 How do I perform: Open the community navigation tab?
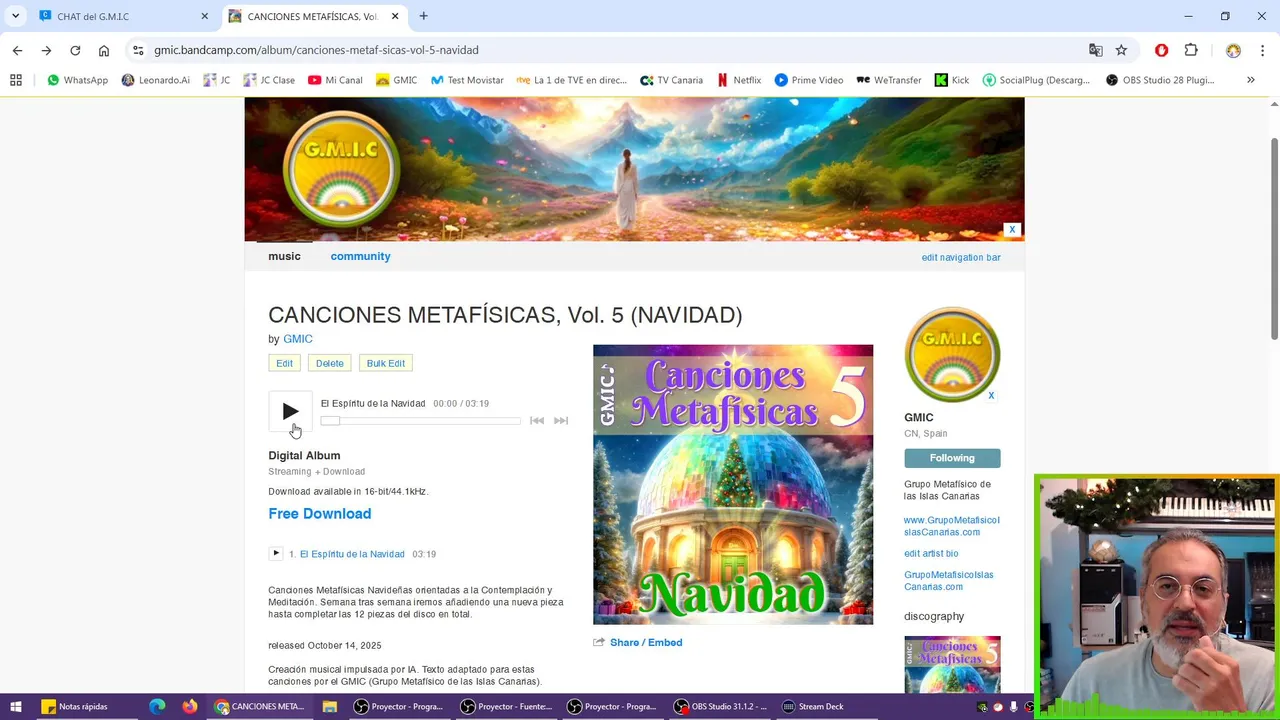pyautogui.click(x=360, y=256)
